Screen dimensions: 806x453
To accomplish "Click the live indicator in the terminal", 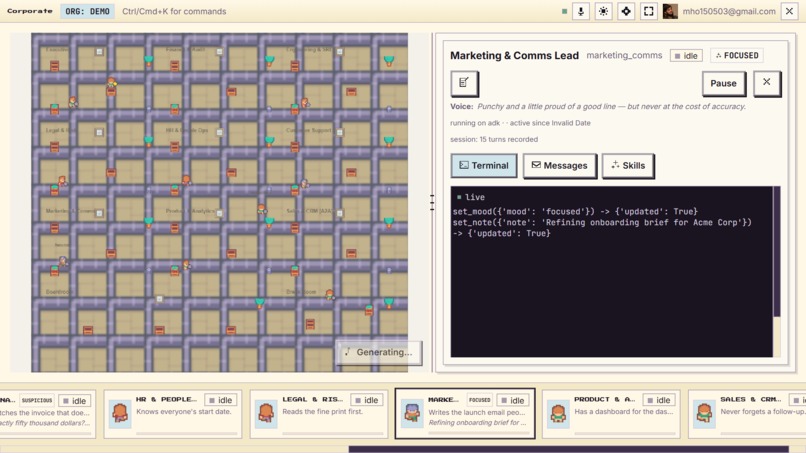I will click(470, 197).
